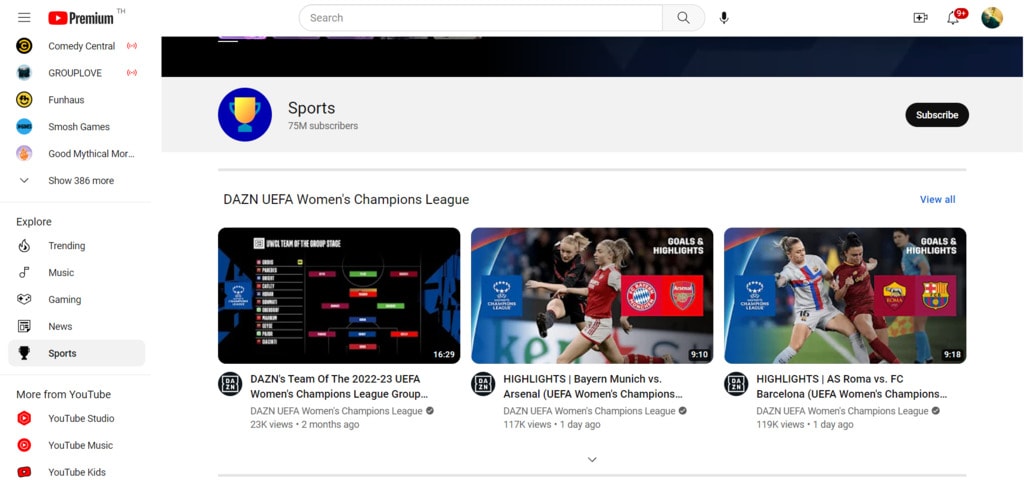Start voice search with microphone

pyautogui.click(x=724, y=18)
